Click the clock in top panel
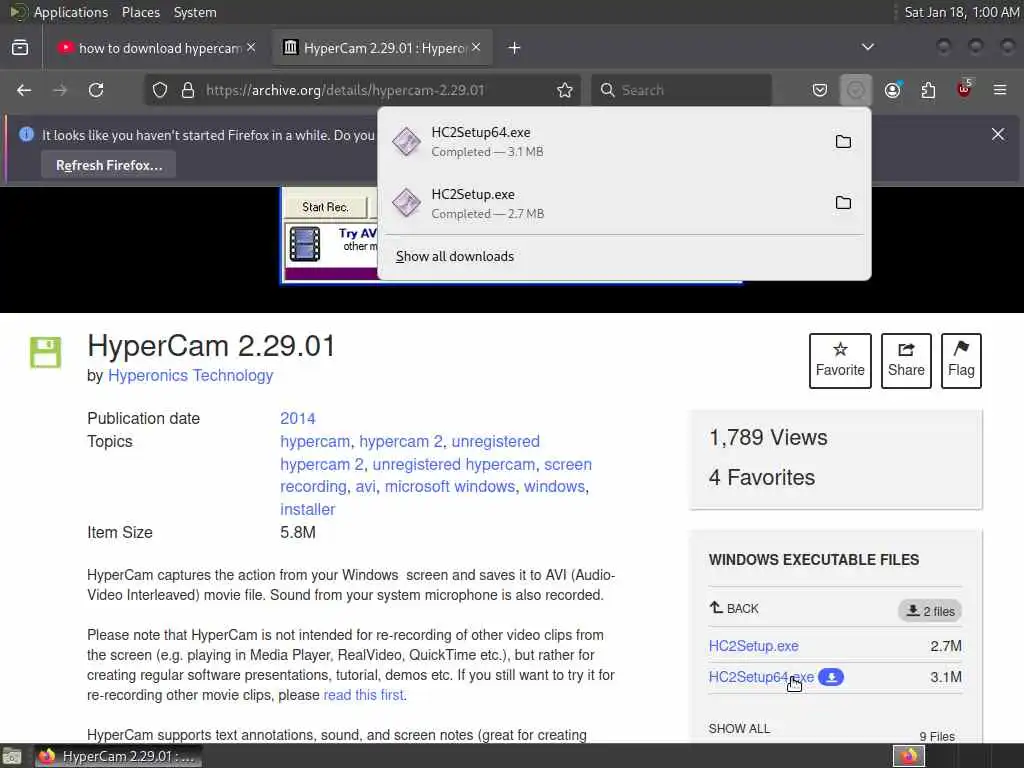Image resolution: width=1024 pixels, height=768 pixels. click(x=961, y=12)
